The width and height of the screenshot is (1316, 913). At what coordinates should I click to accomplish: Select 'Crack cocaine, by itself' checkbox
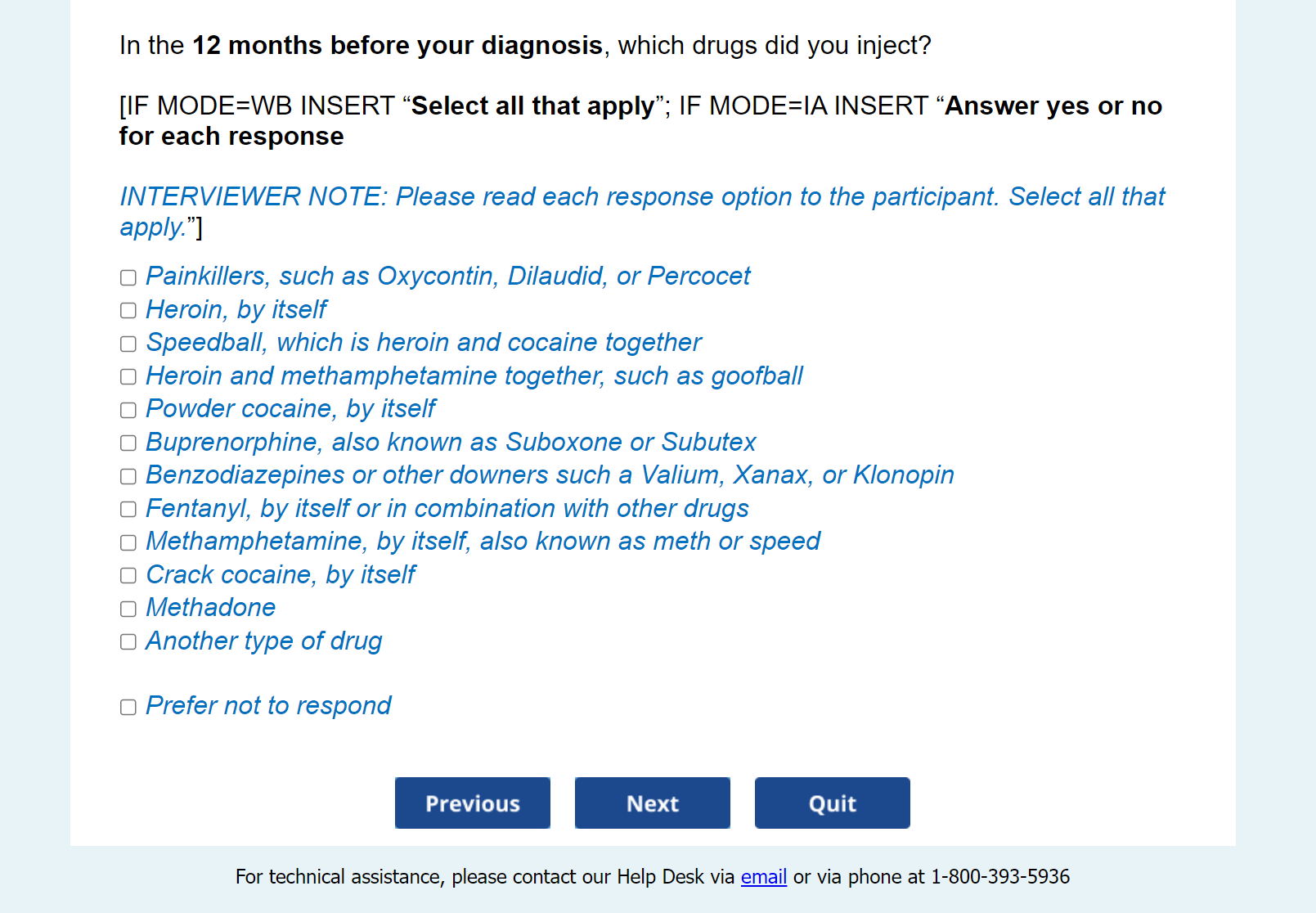click(128, 576)
